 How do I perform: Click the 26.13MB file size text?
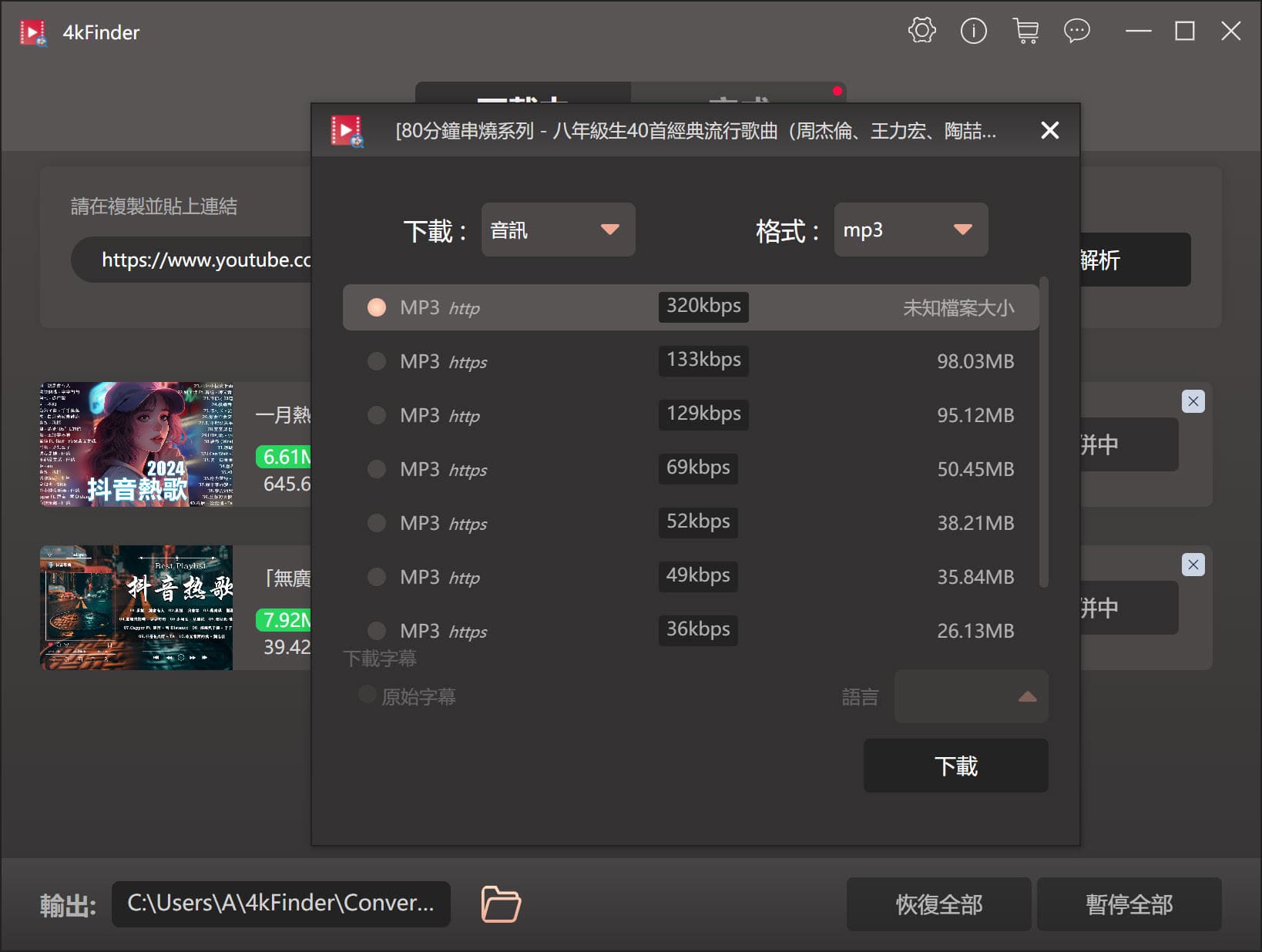tap(975, 631)
